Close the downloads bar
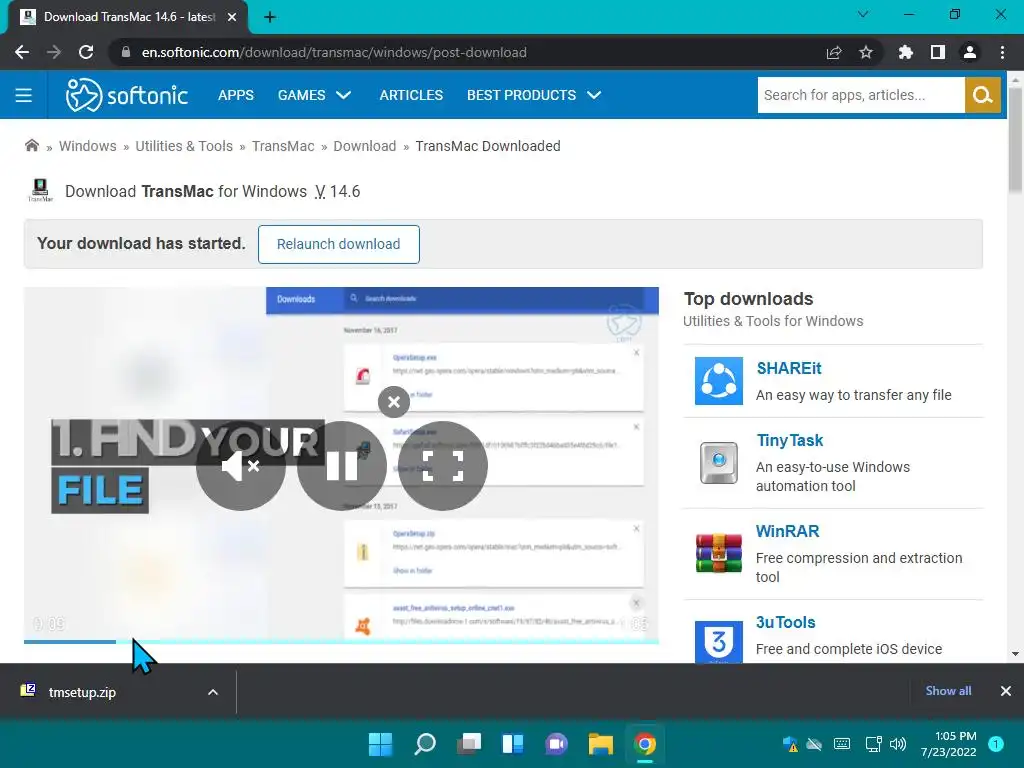 point(1006,691)
